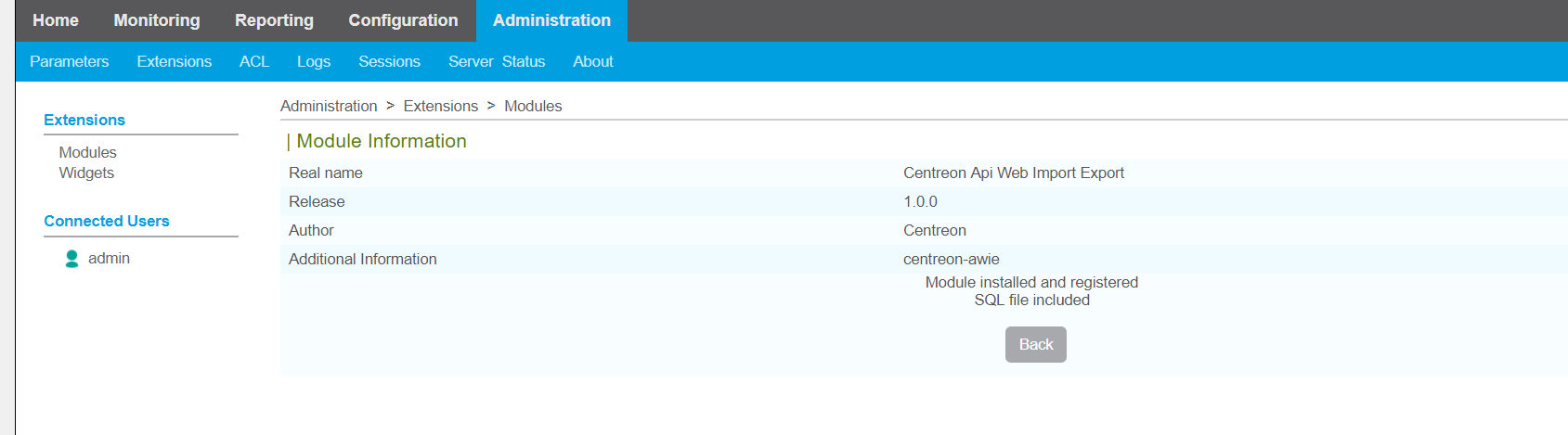Click the admin username under Connected Users
This screenshot has width=1568, height=435.
(109, 259)
